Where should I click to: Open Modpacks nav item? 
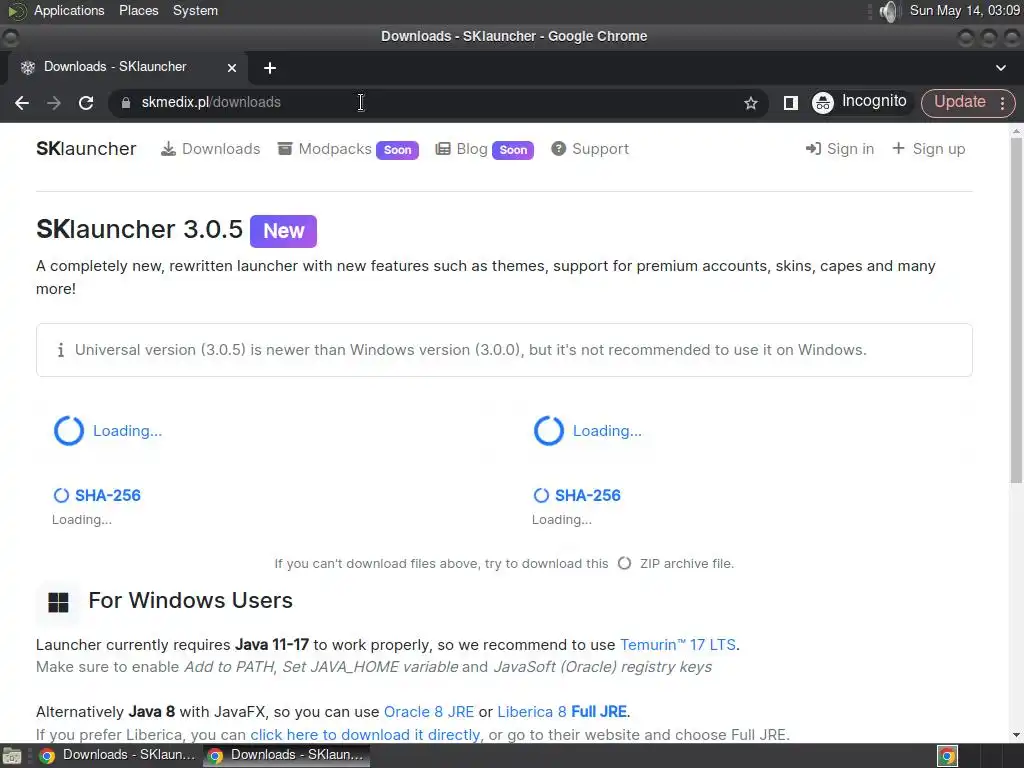coord(325,149)
